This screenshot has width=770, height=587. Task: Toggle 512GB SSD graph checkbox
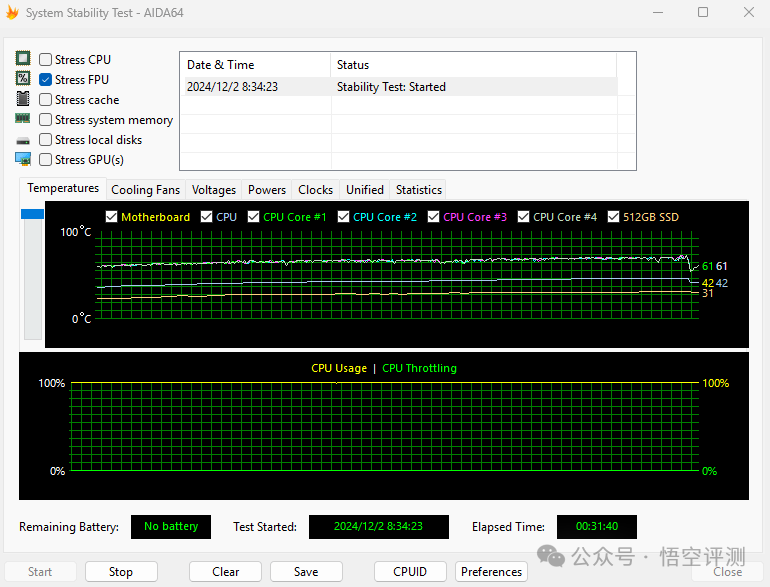coord(613,217)
